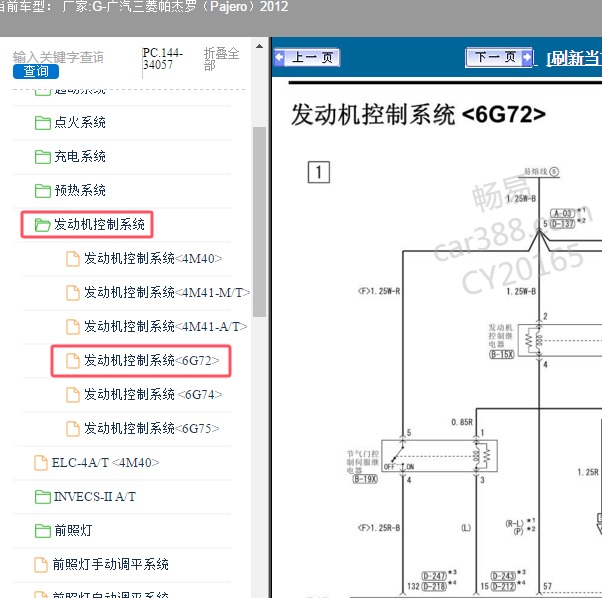The height and width of the screenshot is (598, 602).
Task: Click connector label D-247 in diagram
Action: coord(434,576)
